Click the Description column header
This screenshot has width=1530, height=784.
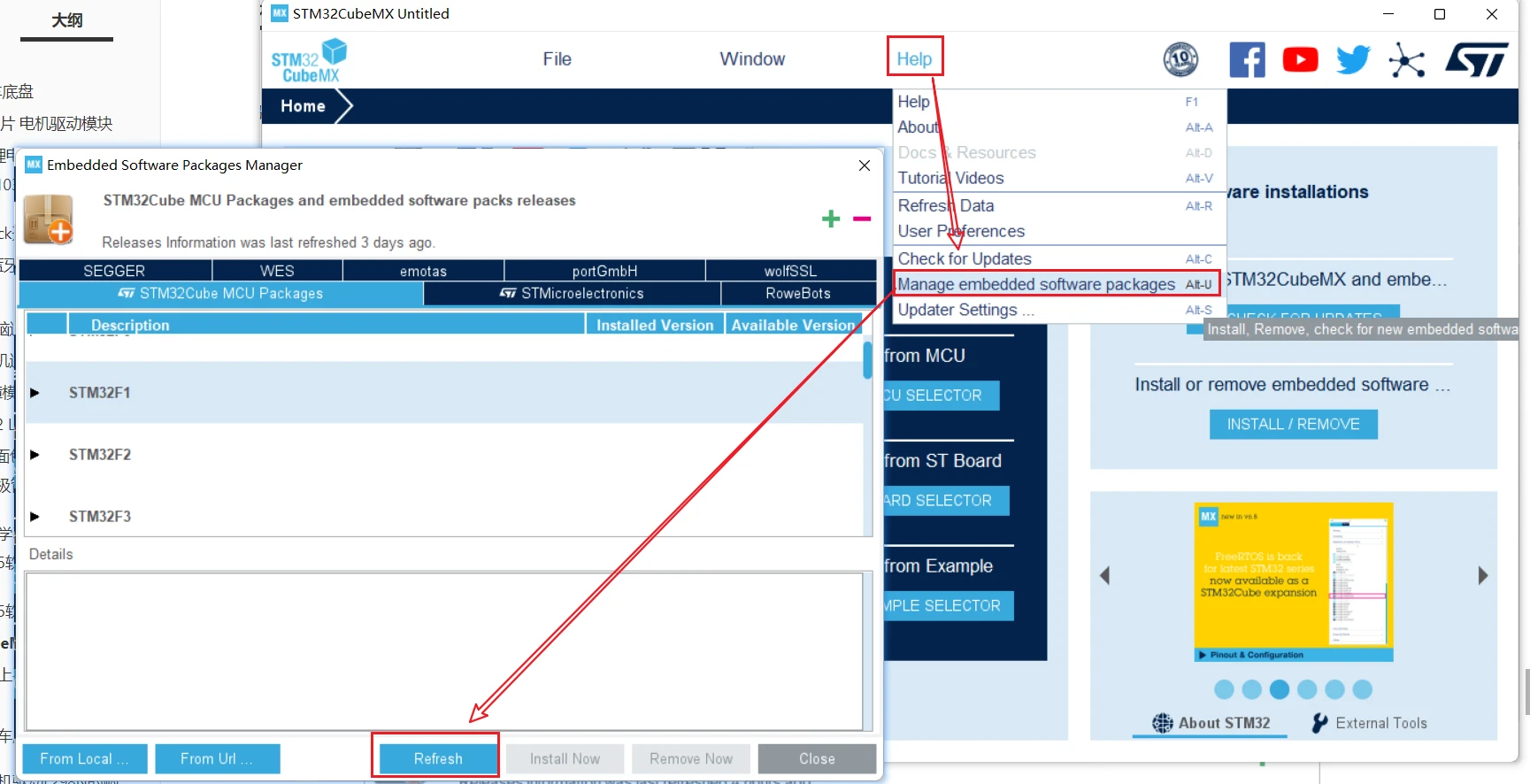pyautogui.click(x=326, y=325)
